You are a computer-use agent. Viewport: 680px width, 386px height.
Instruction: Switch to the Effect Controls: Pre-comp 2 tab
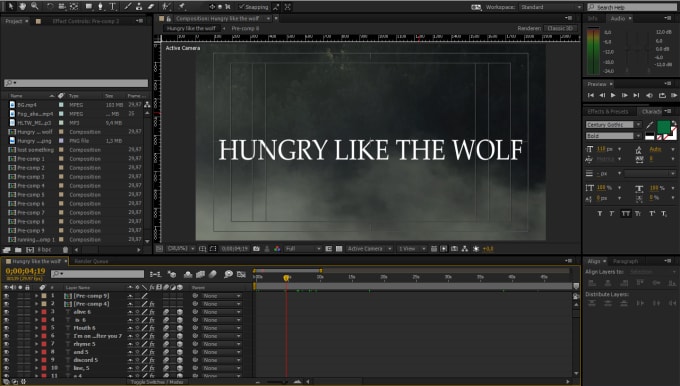[85, 21]
